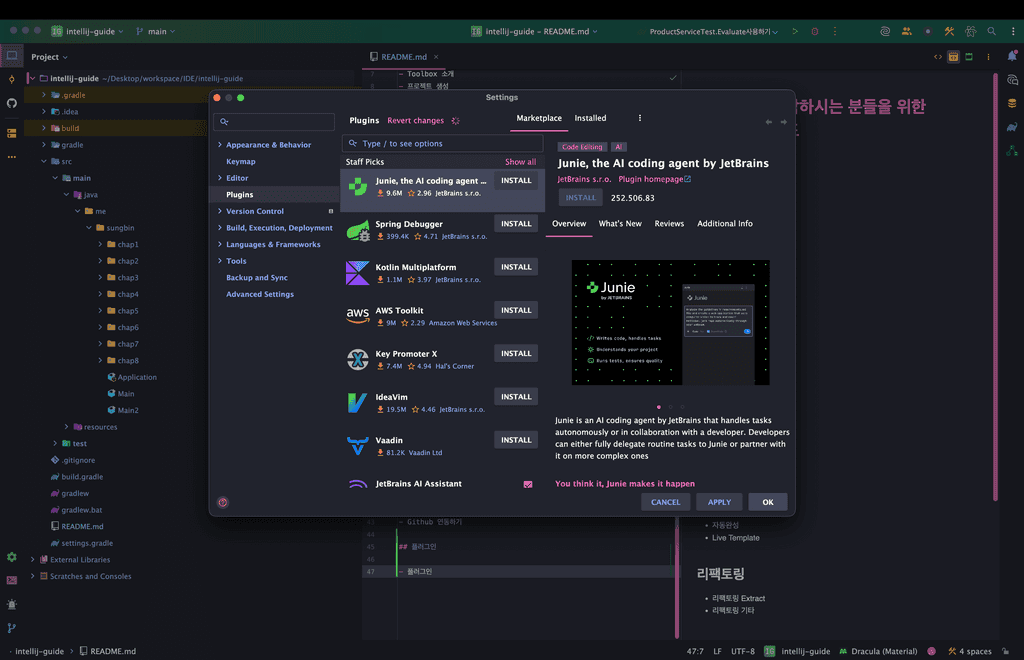Viewport: 1024px width, 660px height.
Task: Open the Commit tool window icon
Action: (x=12, y=79)
